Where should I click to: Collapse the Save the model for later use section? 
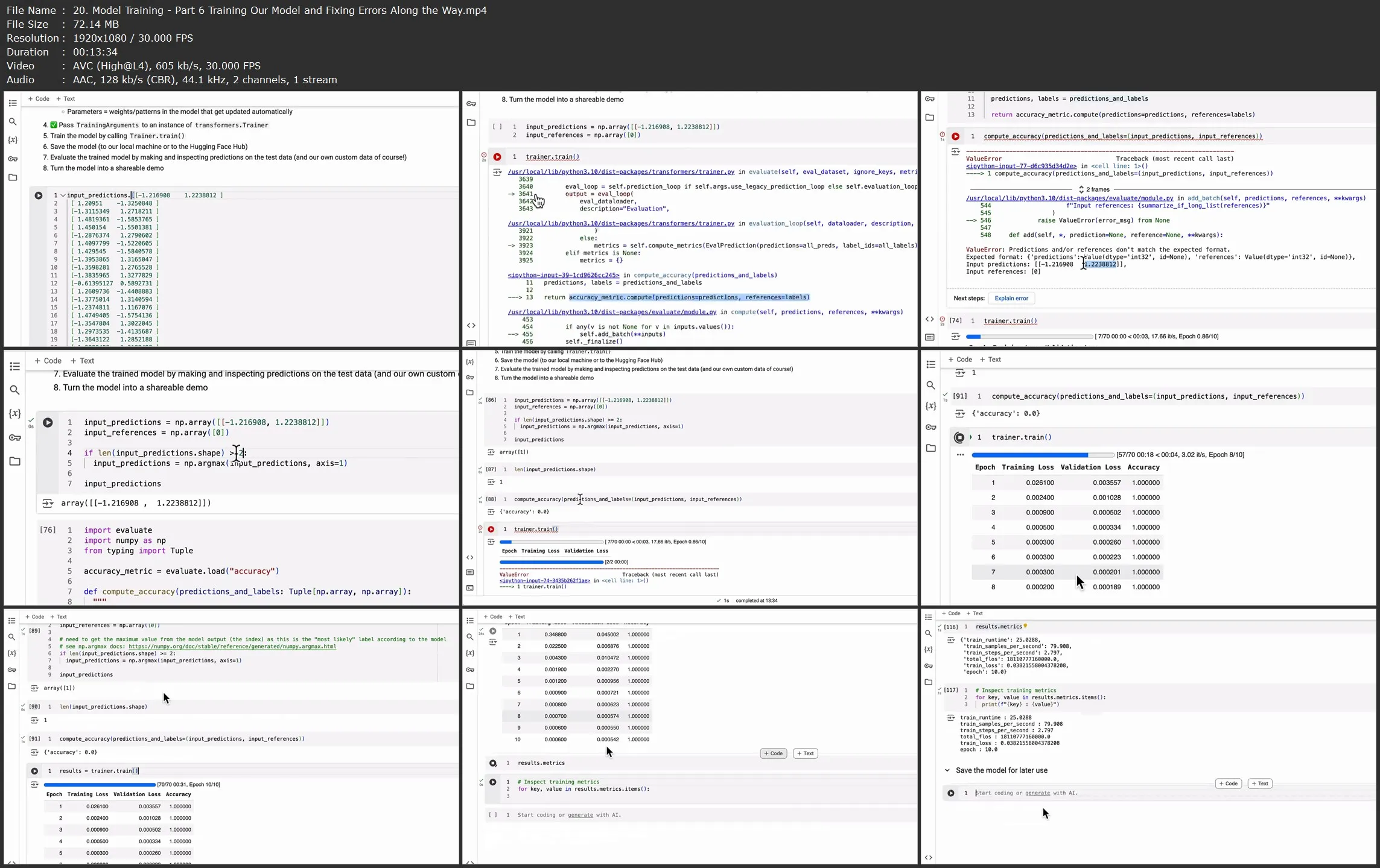pyautogui.click(x=947, y=770)
